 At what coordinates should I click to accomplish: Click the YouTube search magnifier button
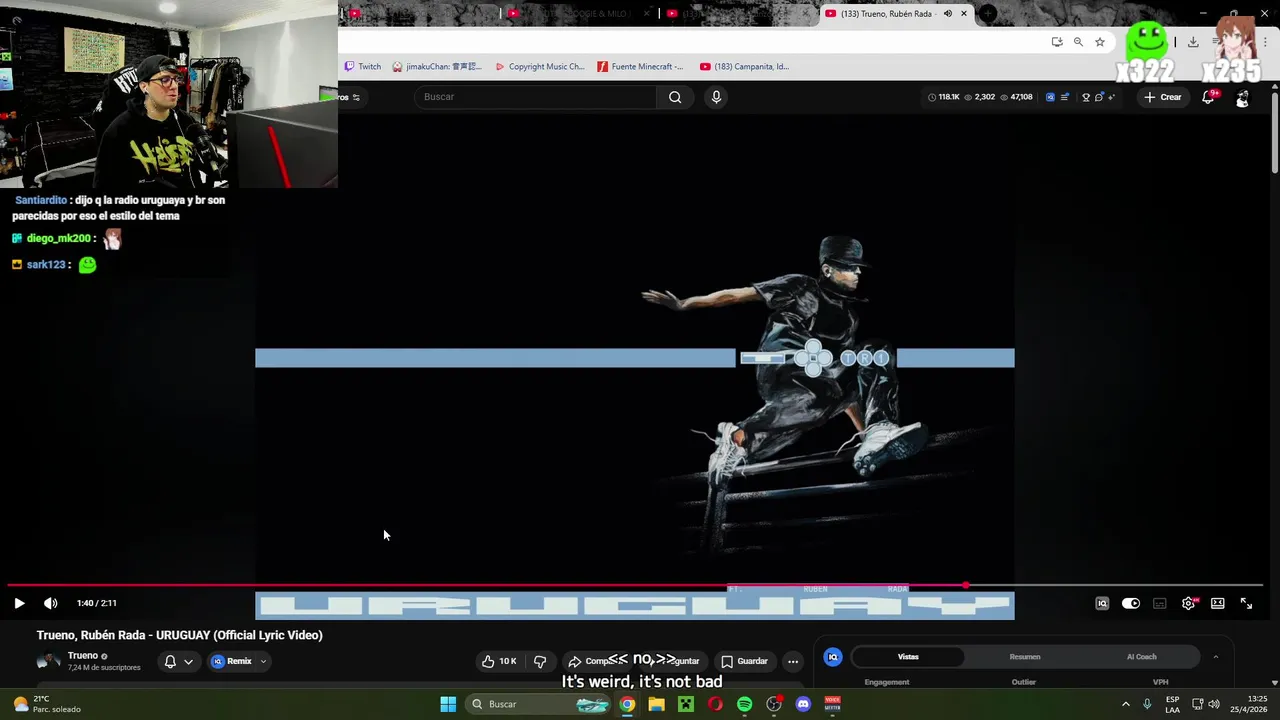(x=675, y=97)
